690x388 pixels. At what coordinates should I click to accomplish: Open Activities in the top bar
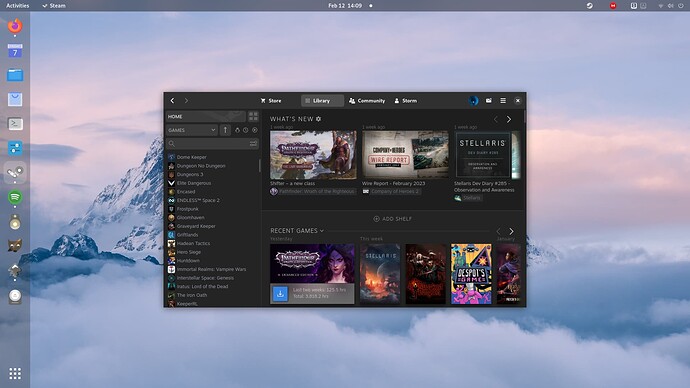(x=18, y=6)
